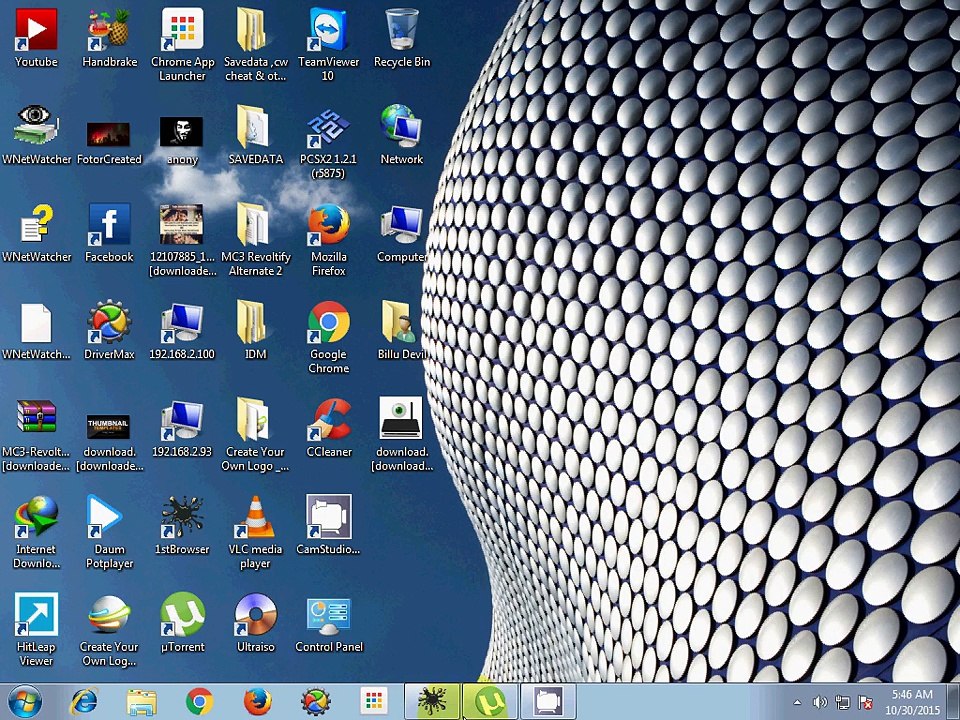This screenshot has width=960, height=720.
Task: Open DriverMax pinned taskbar icon
Action: point(316,702)
